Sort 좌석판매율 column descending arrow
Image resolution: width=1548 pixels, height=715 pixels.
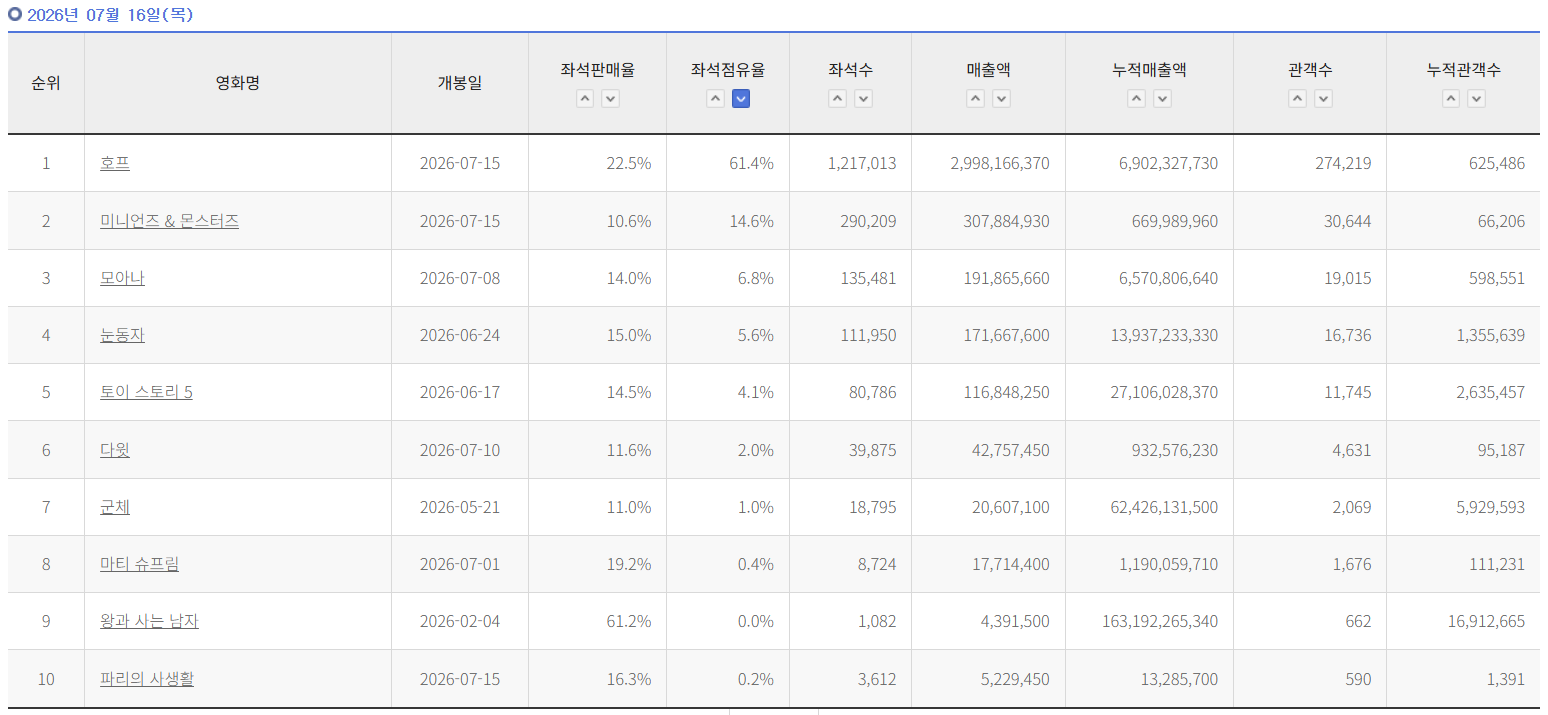(611, 98)
